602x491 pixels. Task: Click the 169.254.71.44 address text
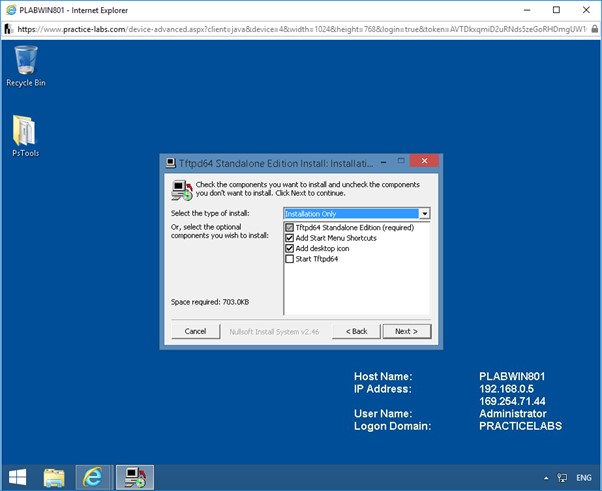pyautogui.click(x=512, y=401)
